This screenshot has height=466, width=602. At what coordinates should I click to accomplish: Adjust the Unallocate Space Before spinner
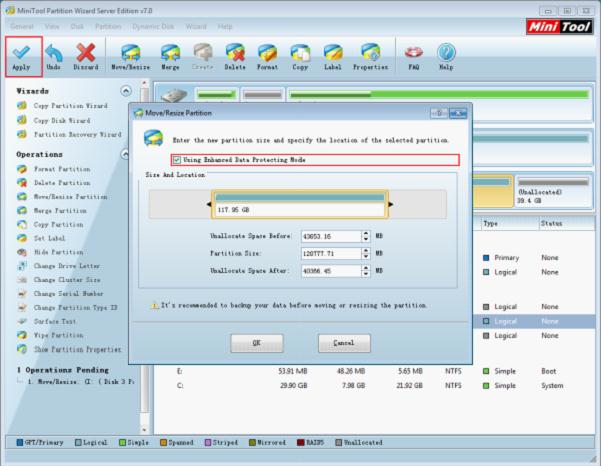pyautogui.click(x=366, y=236)
